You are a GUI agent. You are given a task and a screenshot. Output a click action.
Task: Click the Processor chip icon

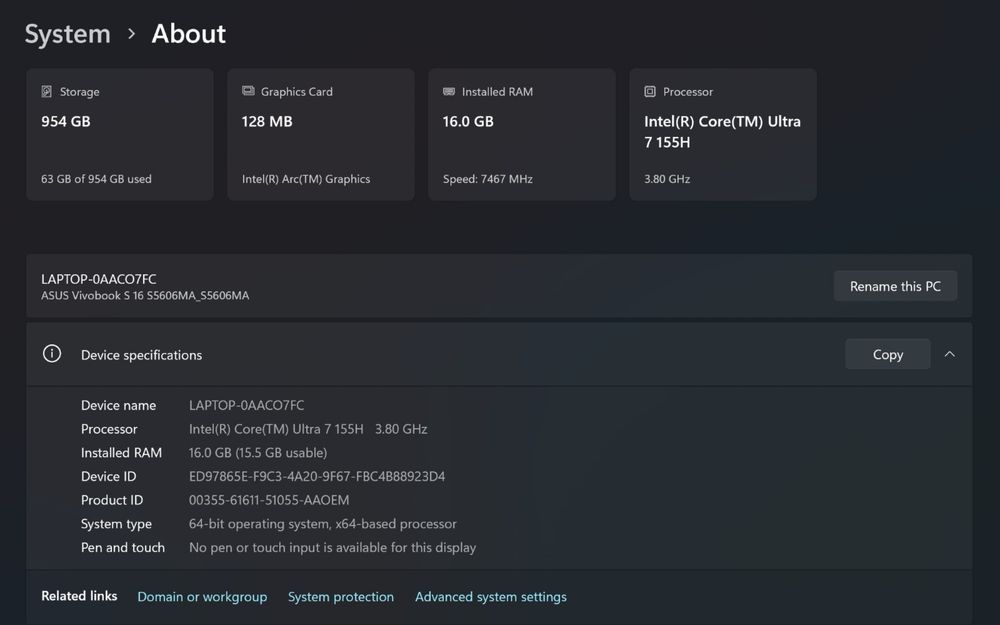pos(650,91)
